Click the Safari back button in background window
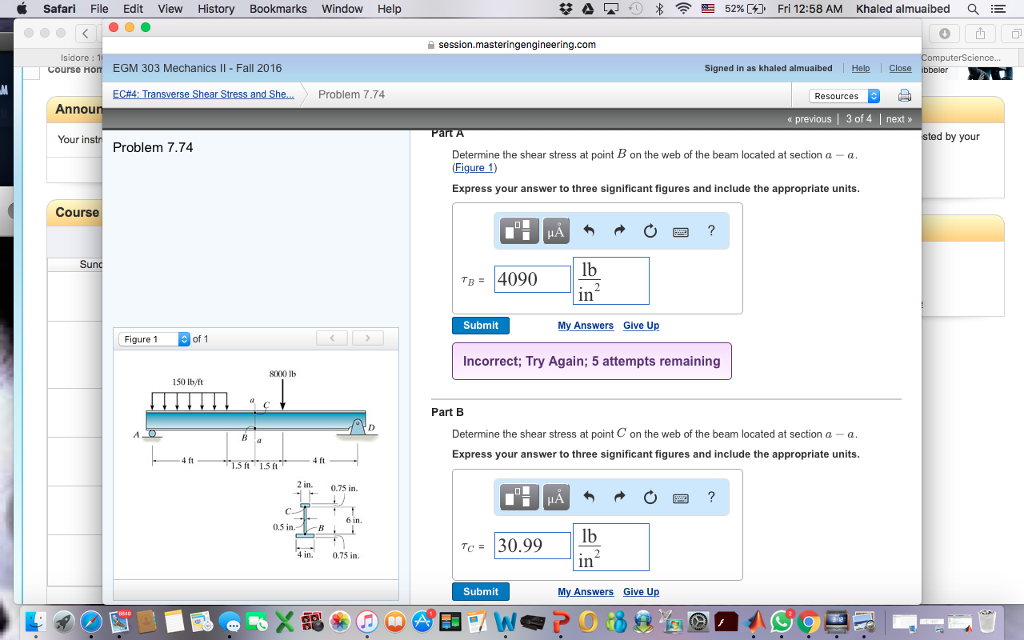The image size is (1024, 640). (85, 33)
